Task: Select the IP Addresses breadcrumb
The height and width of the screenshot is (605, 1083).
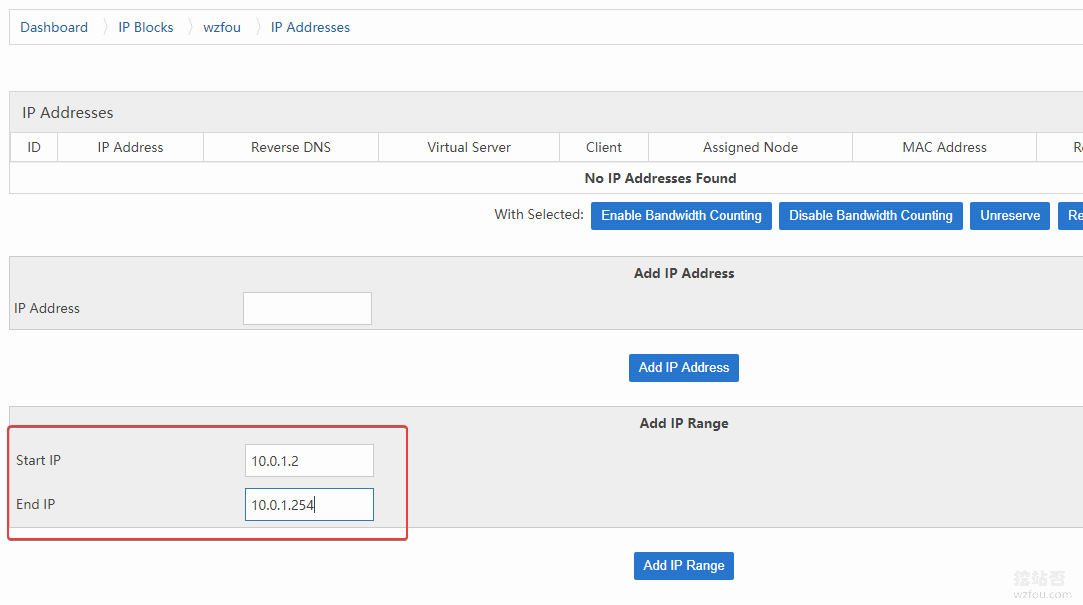Action: [x=310, y=28]
